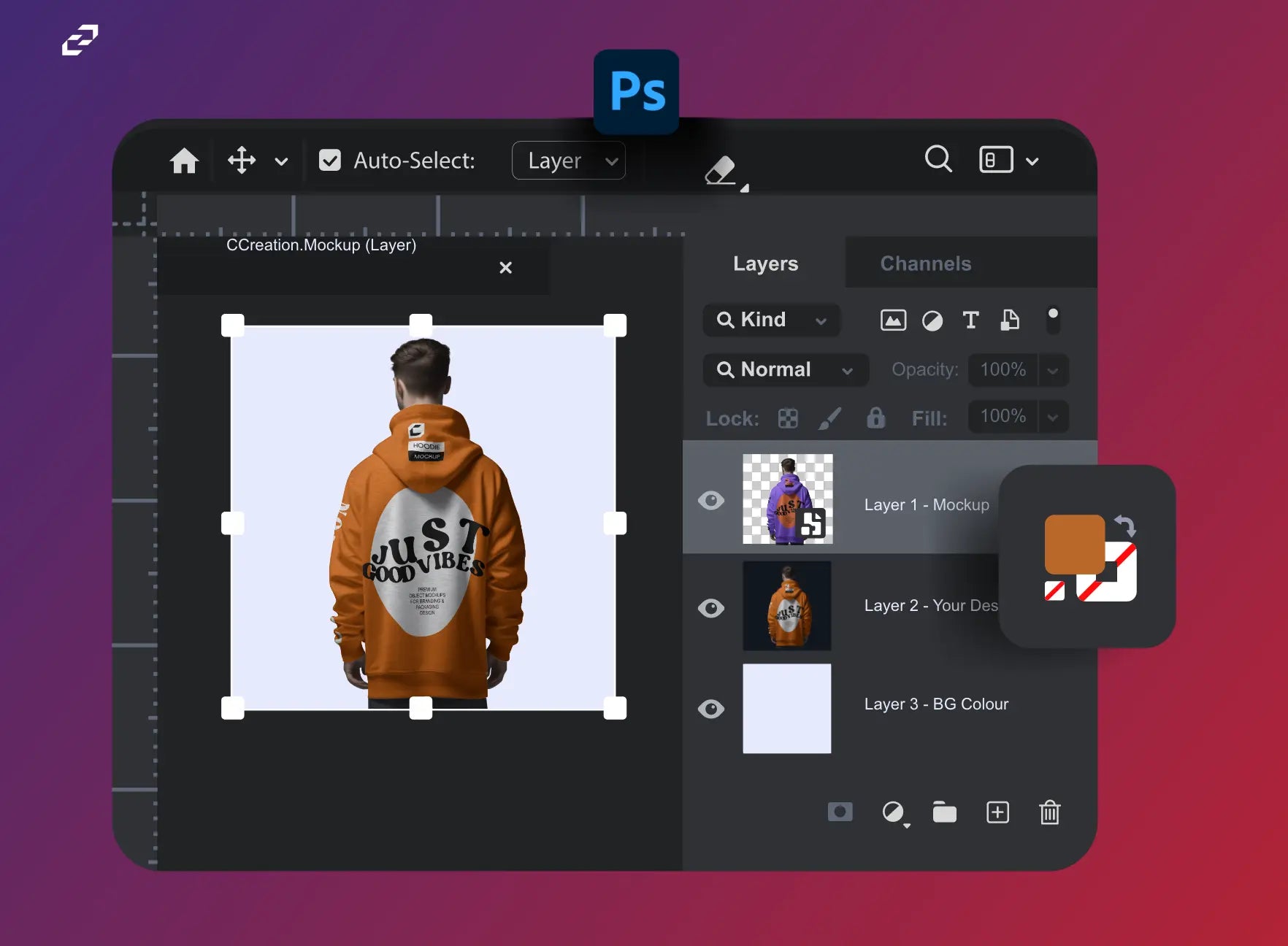Open the Search magnifier icon

(938, 158)
